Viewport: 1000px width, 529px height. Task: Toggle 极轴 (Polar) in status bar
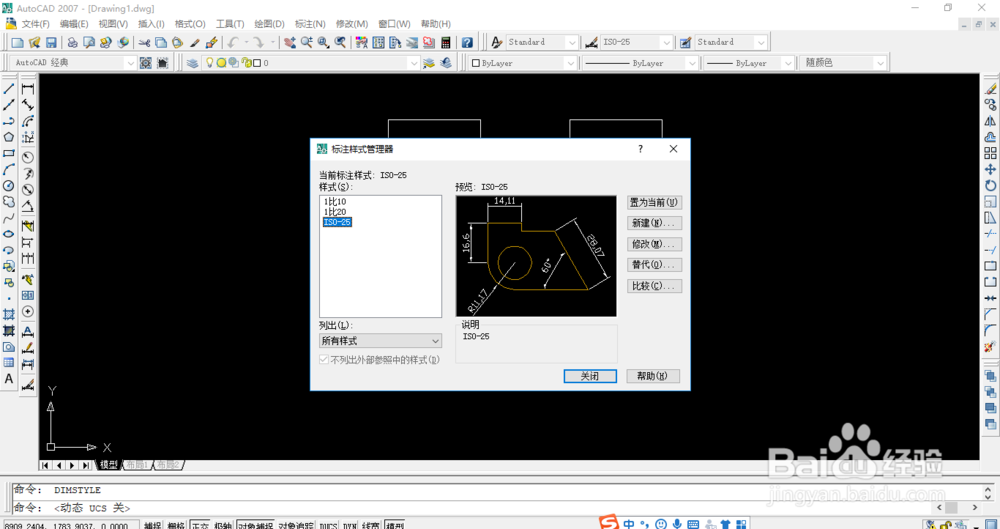[x=223, y=525]
